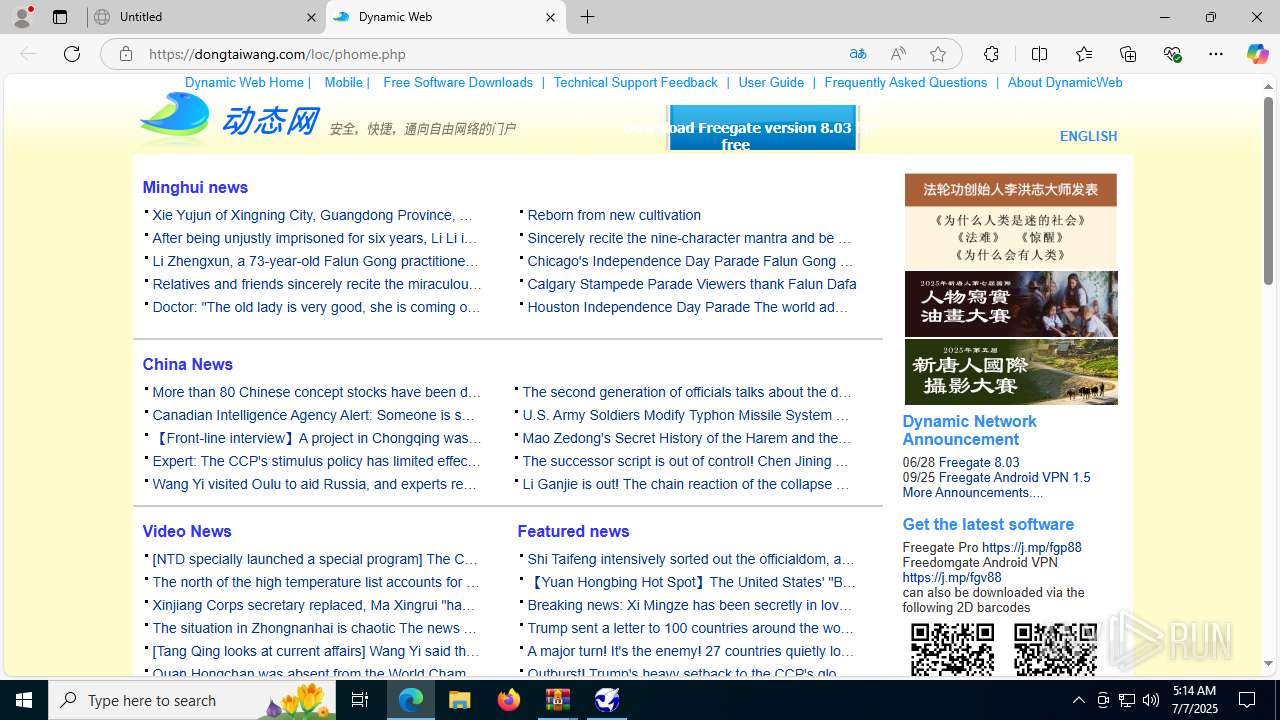The image size is (1280, 720).
Task: Activate the Read aloud icon
Action: click(898, 54)
